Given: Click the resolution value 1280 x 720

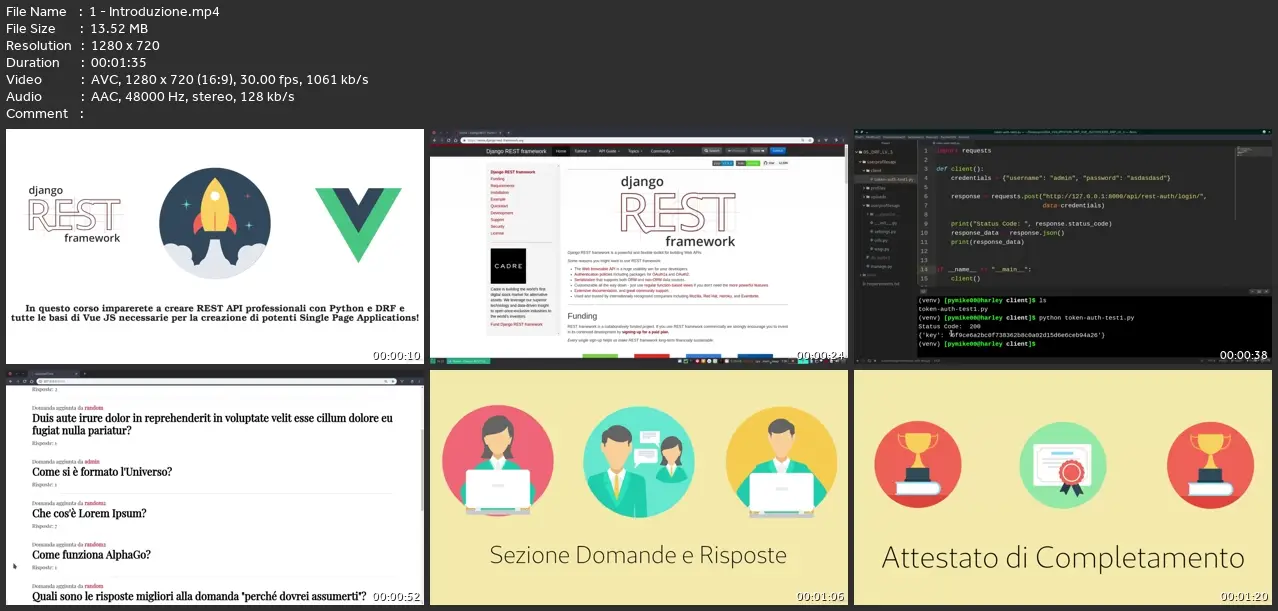Looking at the screenshot, I should tap(125, 46).
